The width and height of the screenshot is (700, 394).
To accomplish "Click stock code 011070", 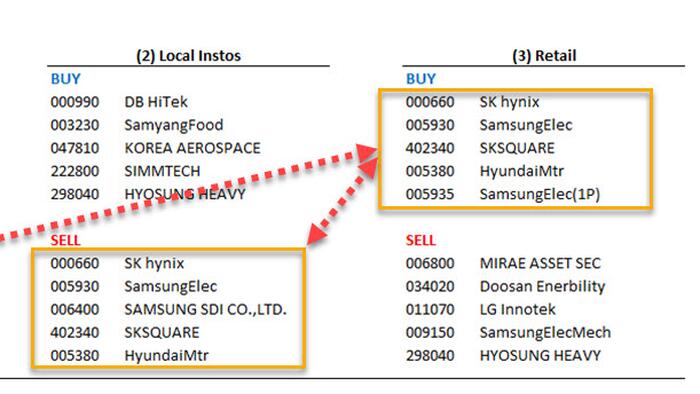I will tap(430, 310).
